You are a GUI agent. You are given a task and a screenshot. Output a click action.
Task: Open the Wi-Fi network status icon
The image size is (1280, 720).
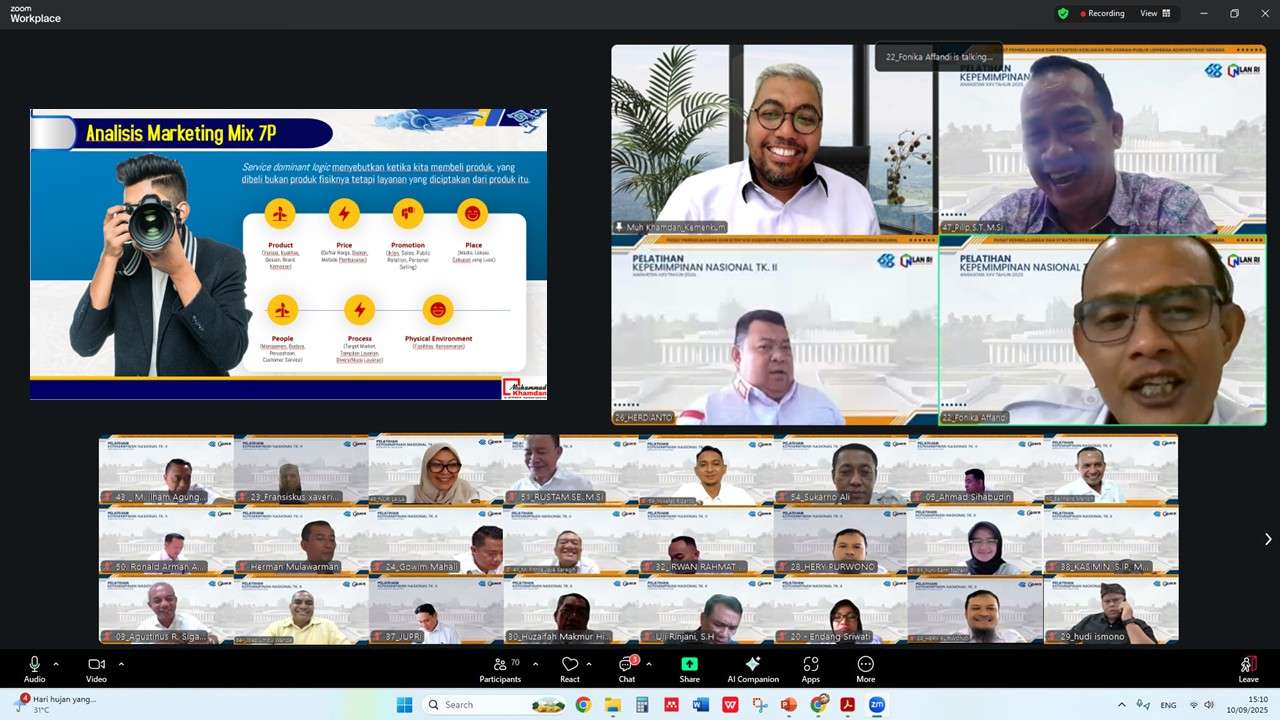click(1193, 705)
